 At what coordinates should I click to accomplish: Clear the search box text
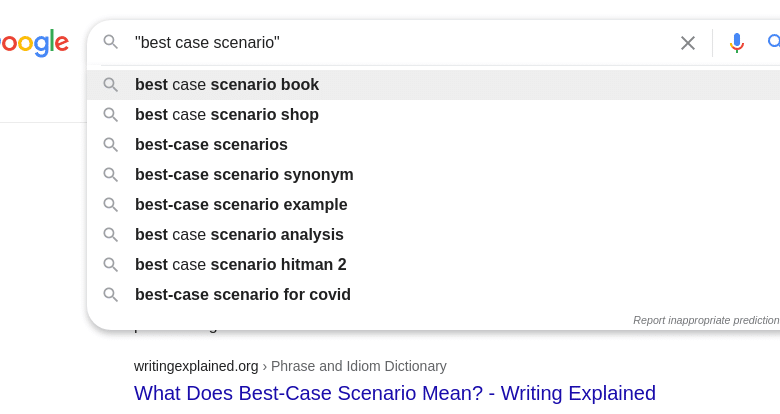pos(688,43)
